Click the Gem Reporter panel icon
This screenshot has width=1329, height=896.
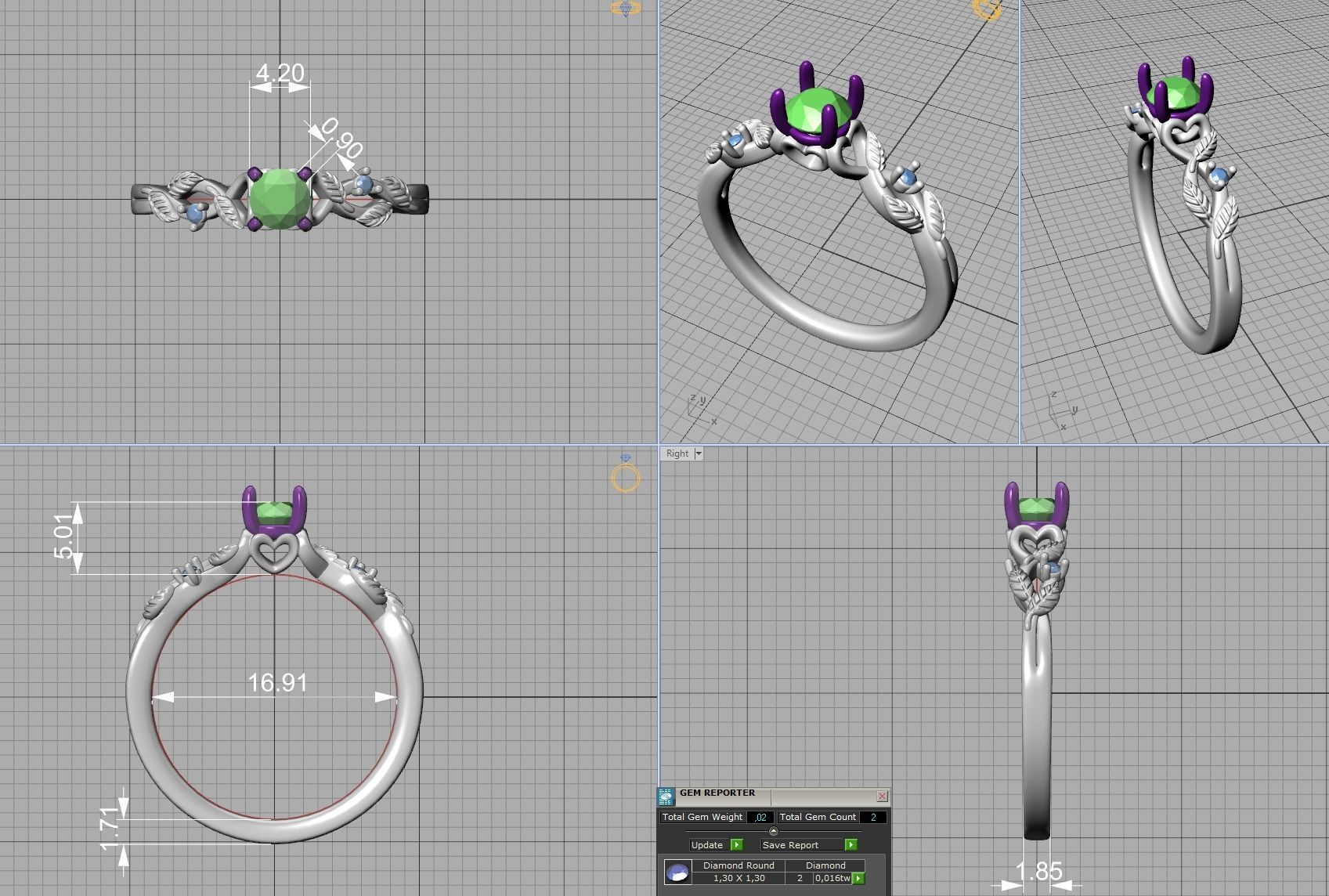(x=666, y=797)
